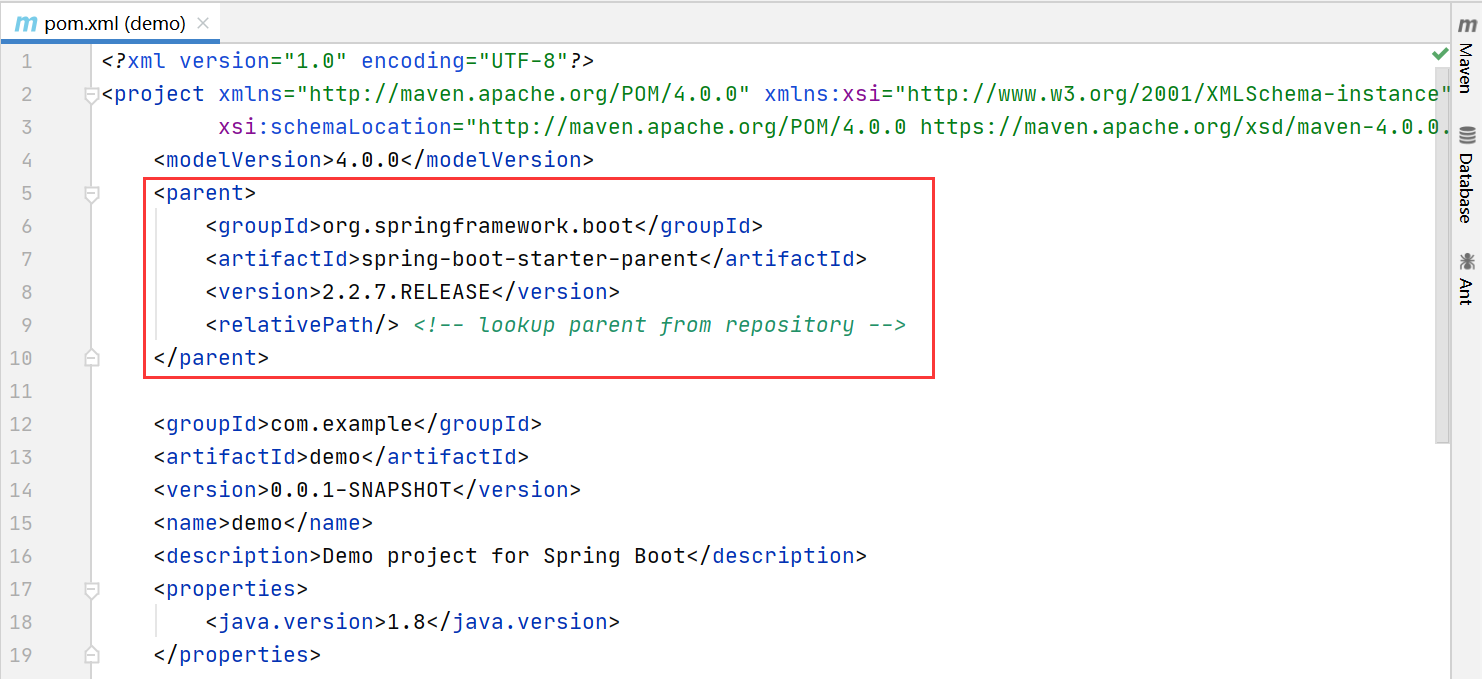This screenshot has width=1482, height=679.
Task: Open the Maven tool window
Action: point(1467,55)
